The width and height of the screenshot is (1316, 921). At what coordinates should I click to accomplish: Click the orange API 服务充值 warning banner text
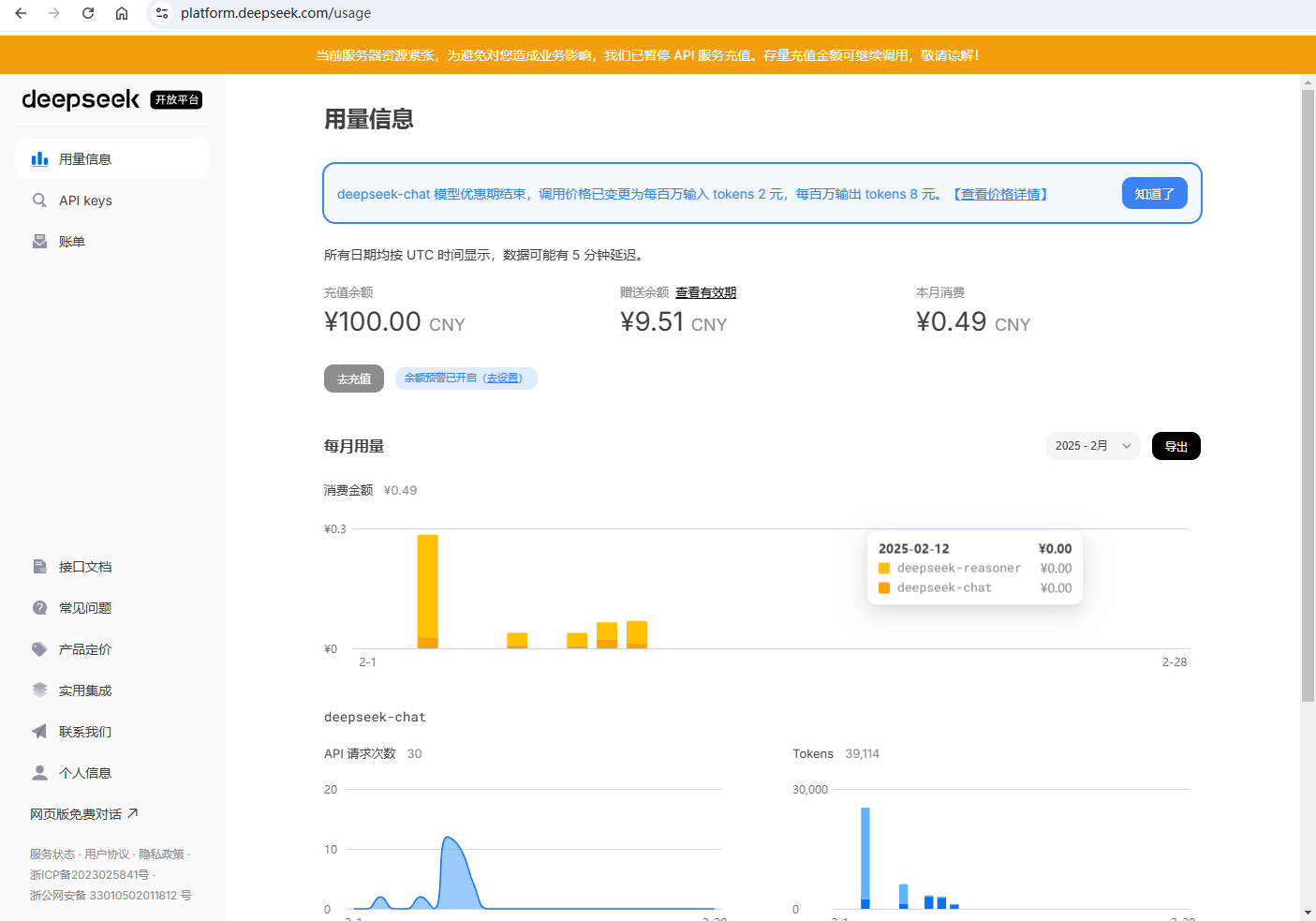coord(647,55)
